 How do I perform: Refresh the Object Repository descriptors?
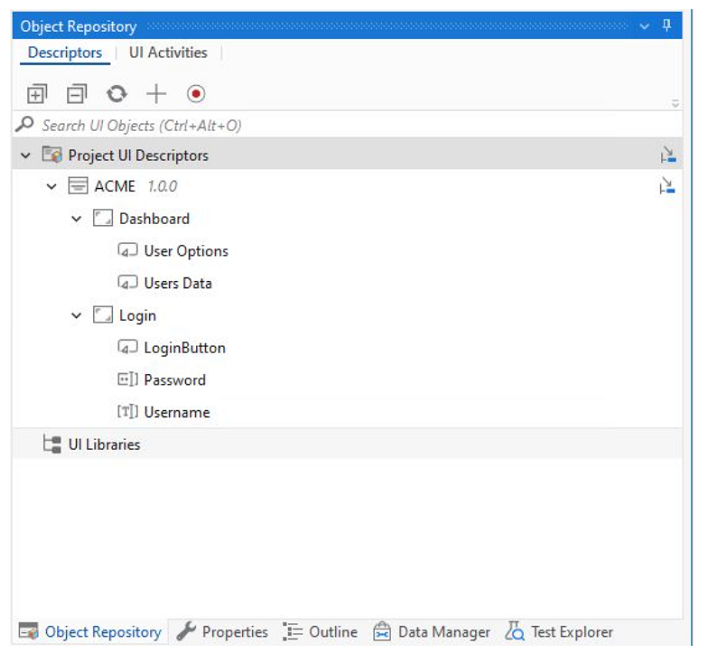click(117, 94)
